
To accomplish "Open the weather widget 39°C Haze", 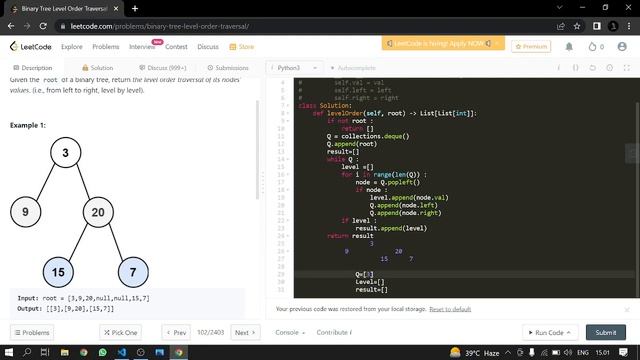I will [475, 353].
